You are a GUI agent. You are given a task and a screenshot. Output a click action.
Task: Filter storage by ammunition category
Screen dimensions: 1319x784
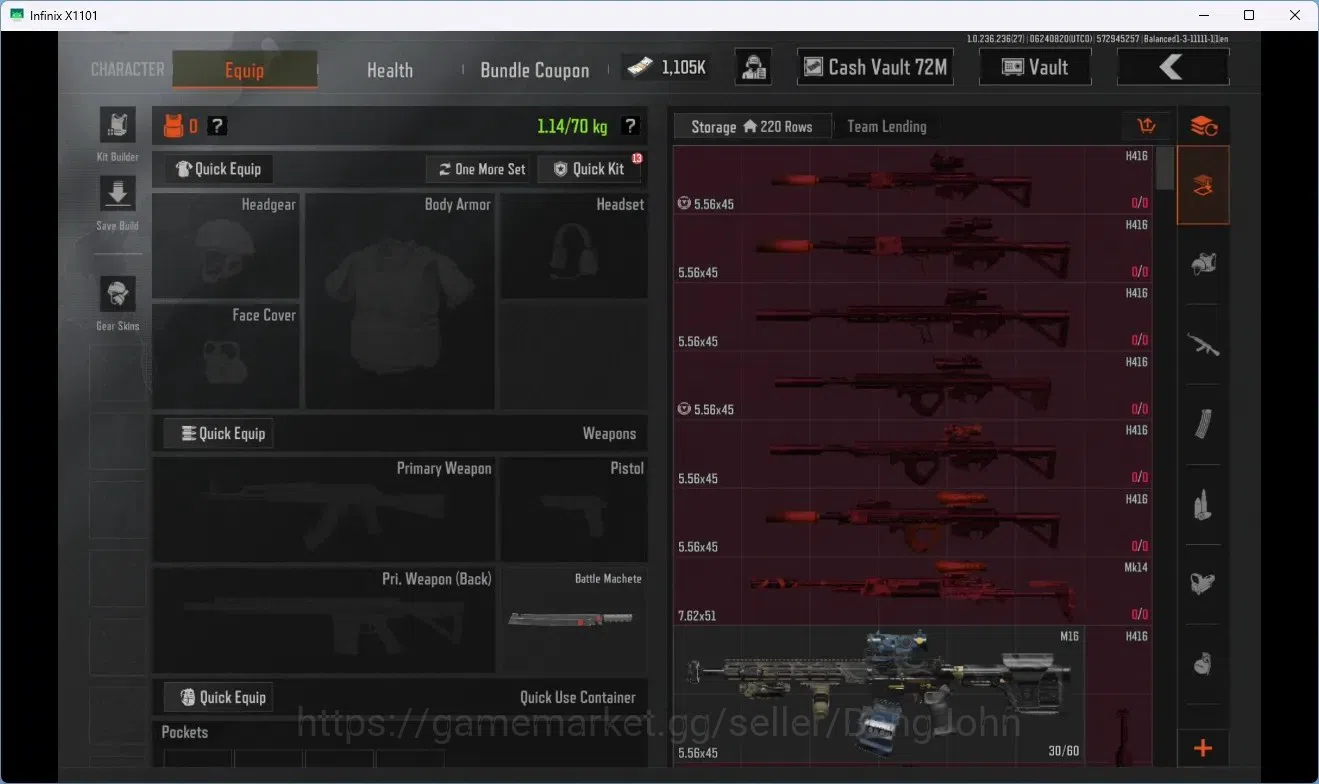[x=1203, y=503]
